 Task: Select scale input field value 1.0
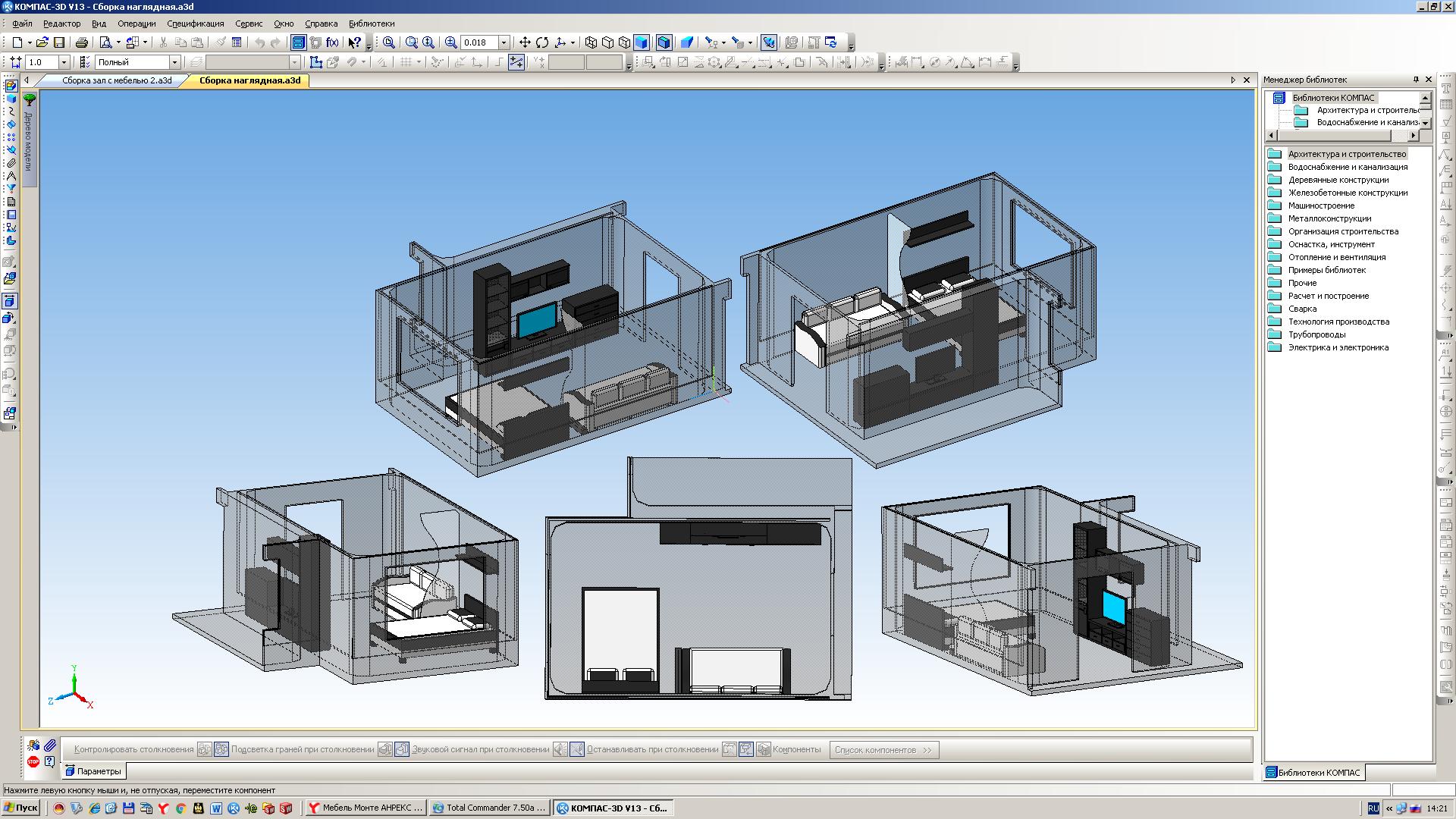click(x=40, y=62)
